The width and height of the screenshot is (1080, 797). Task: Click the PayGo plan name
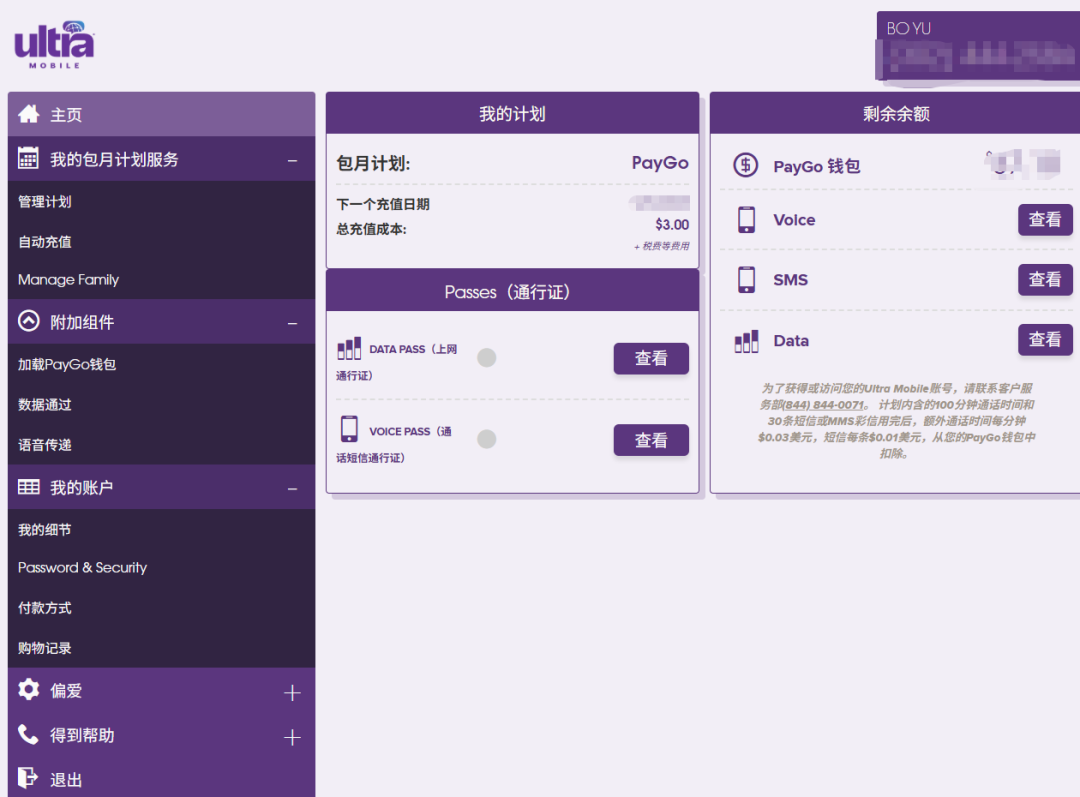[660, 163]
